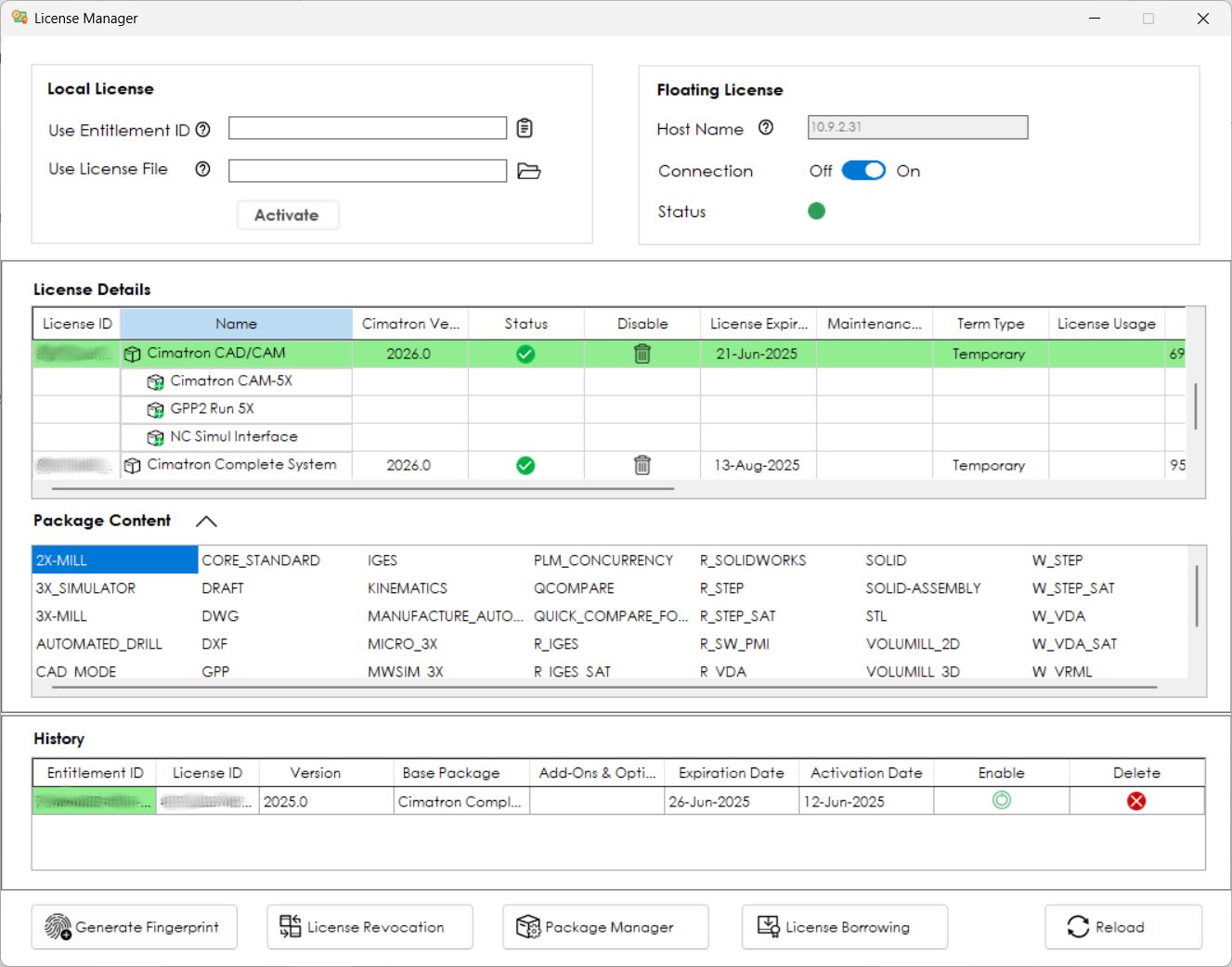Open the license file browse folder icon

(x=528, y=171)
